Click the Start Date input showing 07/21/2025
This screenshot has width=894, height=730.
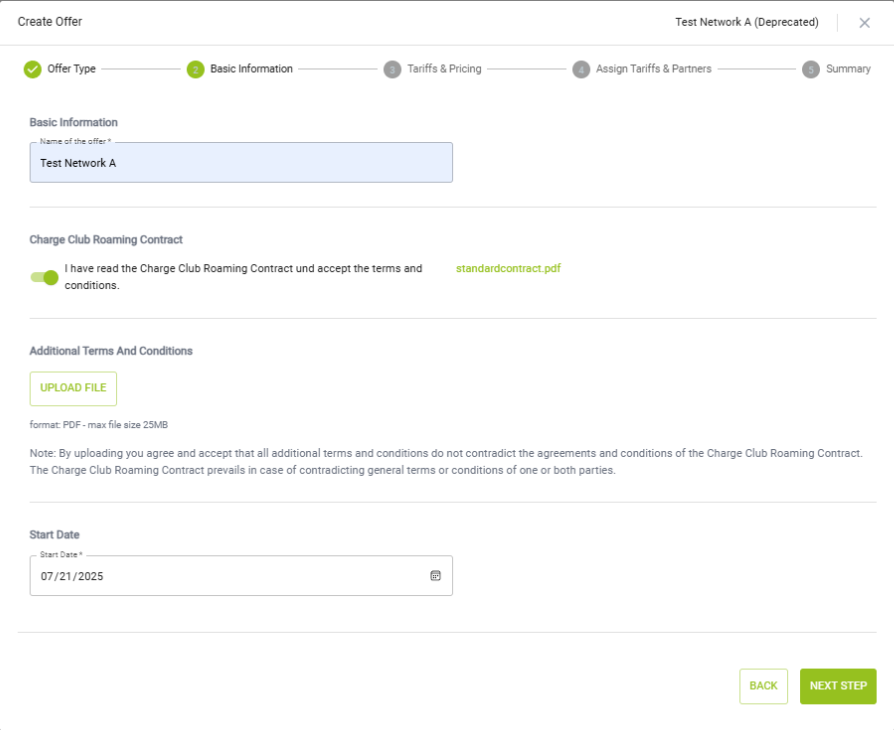tap(241, 575)
